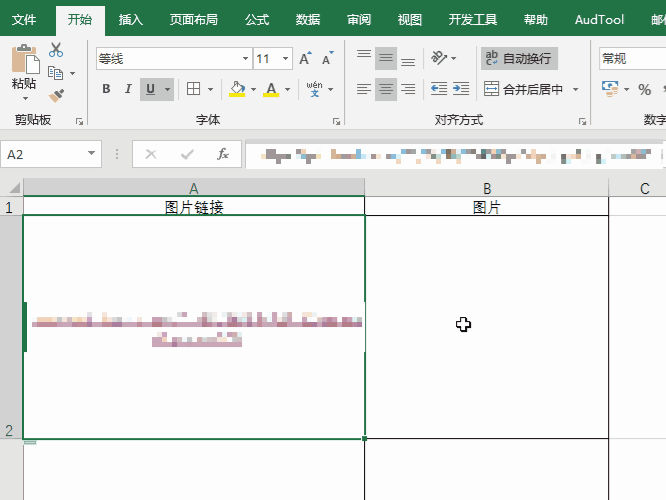Switch to 公式 tab

(257, 20)
